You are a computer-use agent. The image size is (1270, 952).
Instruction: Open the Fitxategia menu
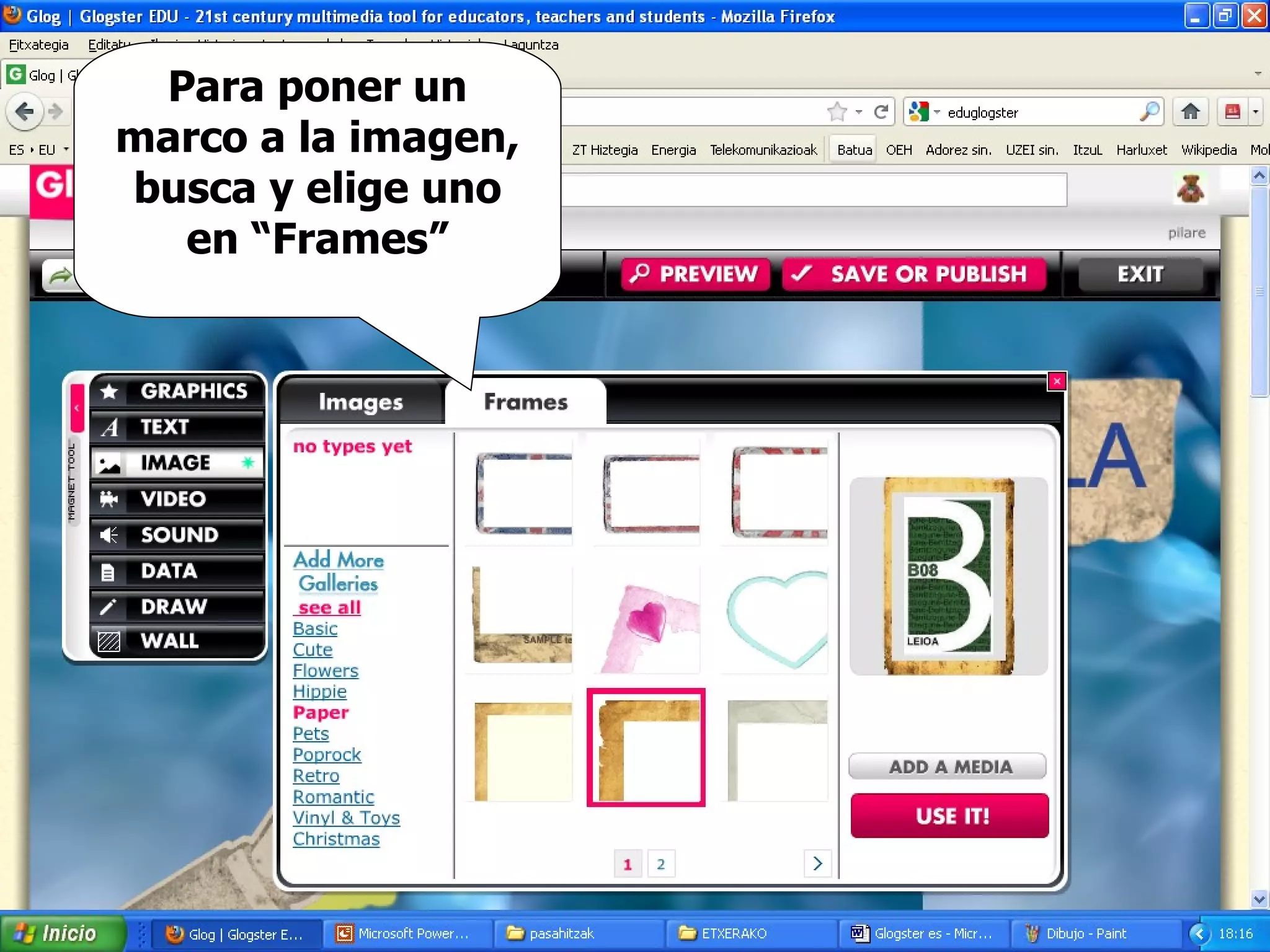click(x=38, y=45)
